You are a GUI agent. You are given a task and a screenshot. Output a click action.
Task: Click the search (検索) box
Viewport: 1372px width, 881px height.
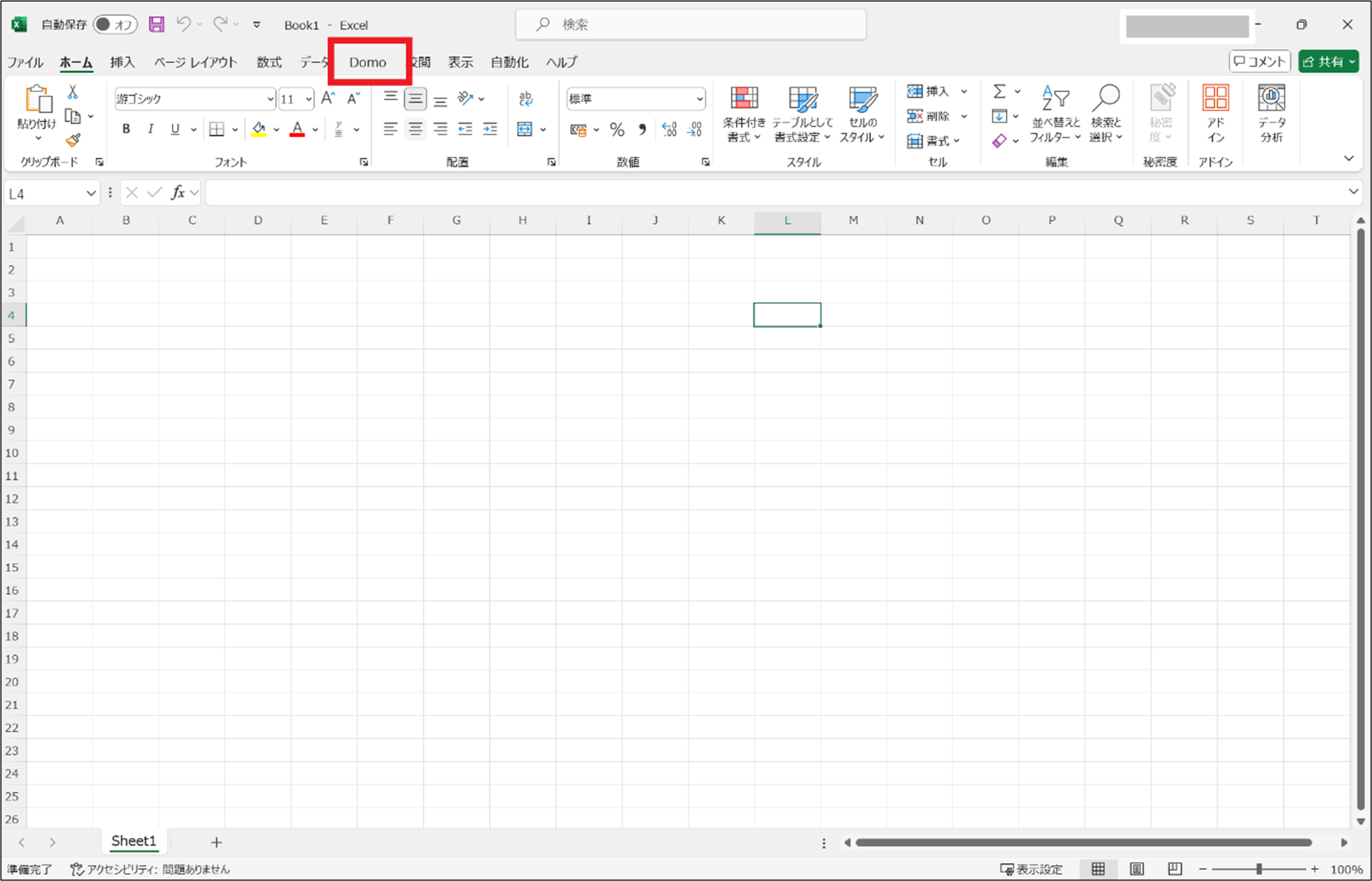[x=691, y=24]
